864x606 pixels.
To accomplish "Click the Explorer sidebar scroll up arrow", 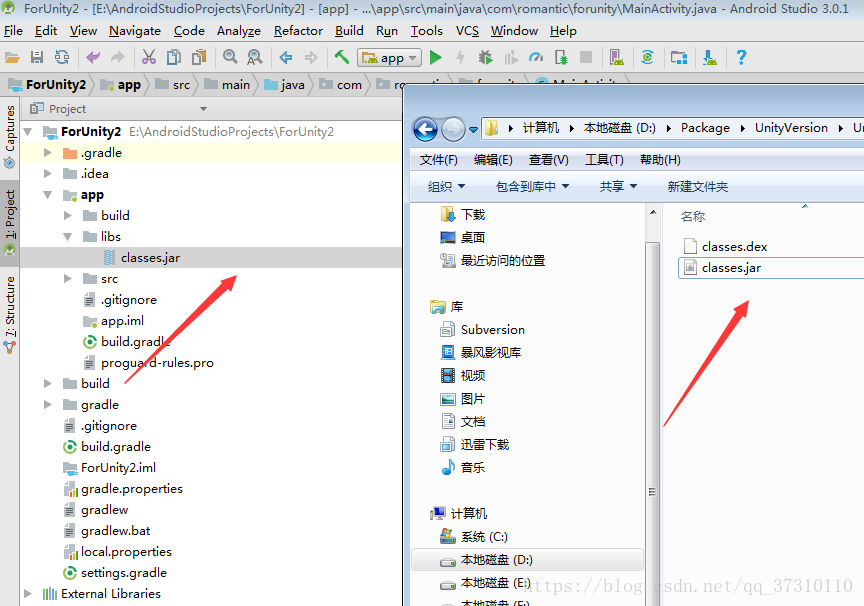I will pyautogui.click(x=653, y=212).
